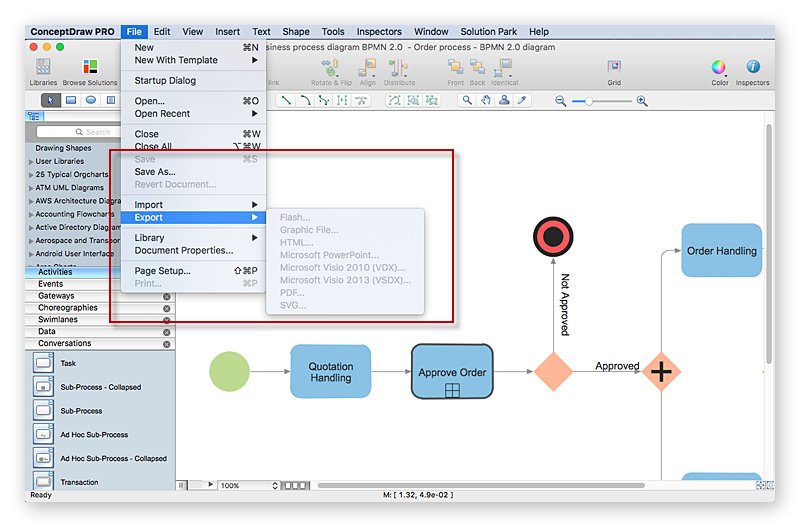Send object to Back

coord(478,67)
